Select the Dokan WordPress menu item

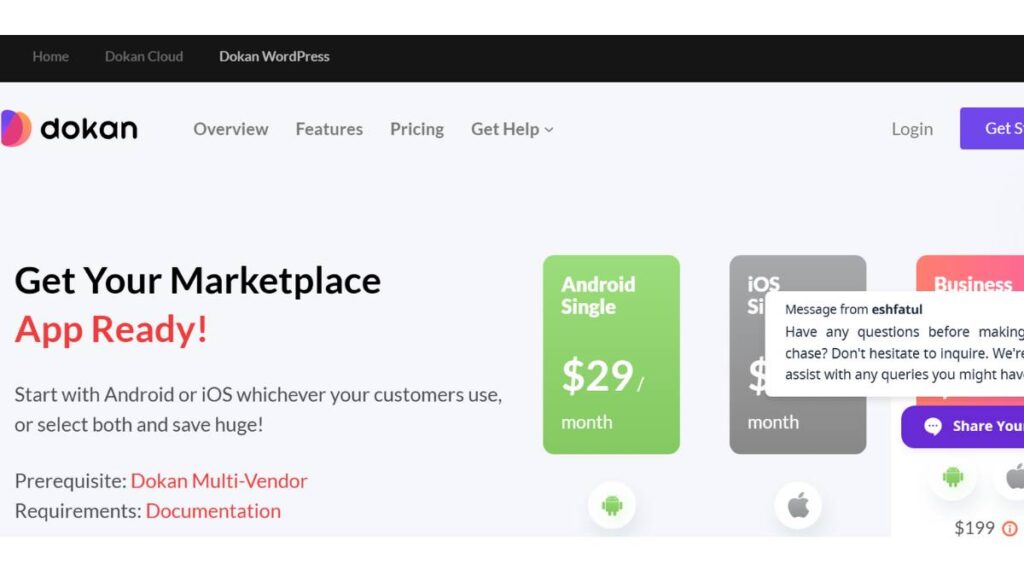pyautogui.click(x=273, y=56)
